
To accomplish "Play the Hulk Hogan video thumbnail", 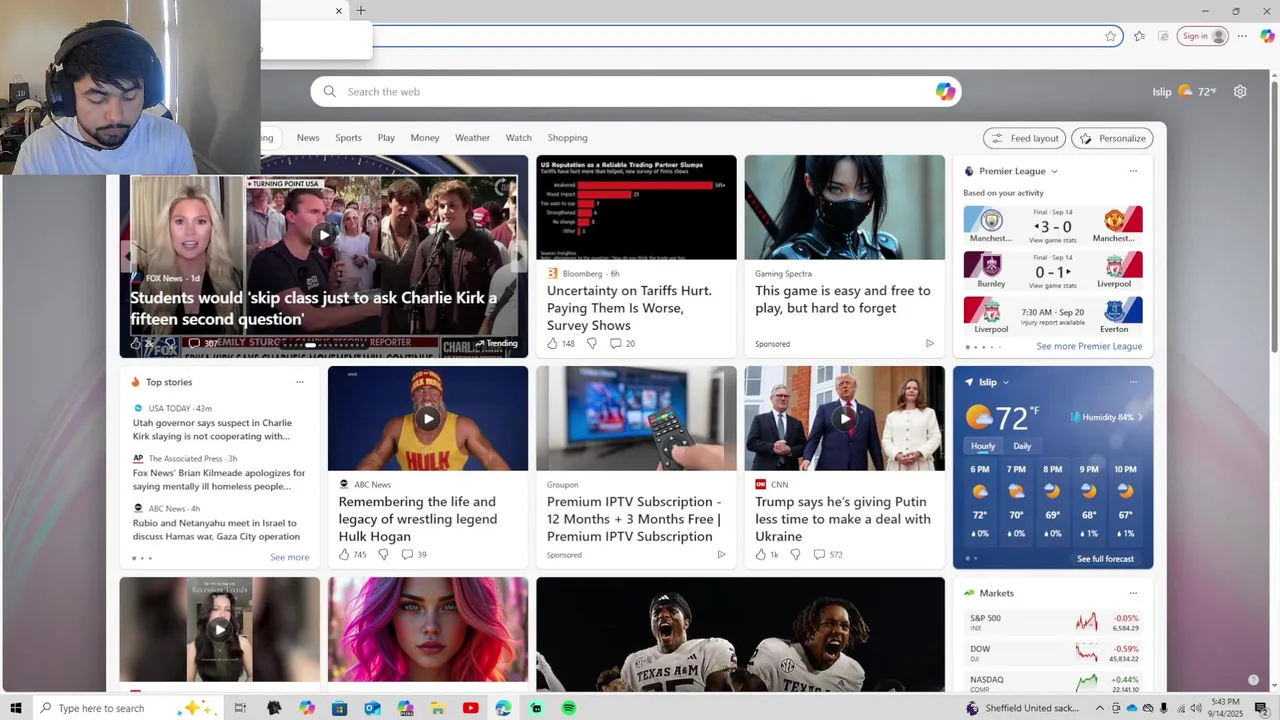I will tap(428, 418).
